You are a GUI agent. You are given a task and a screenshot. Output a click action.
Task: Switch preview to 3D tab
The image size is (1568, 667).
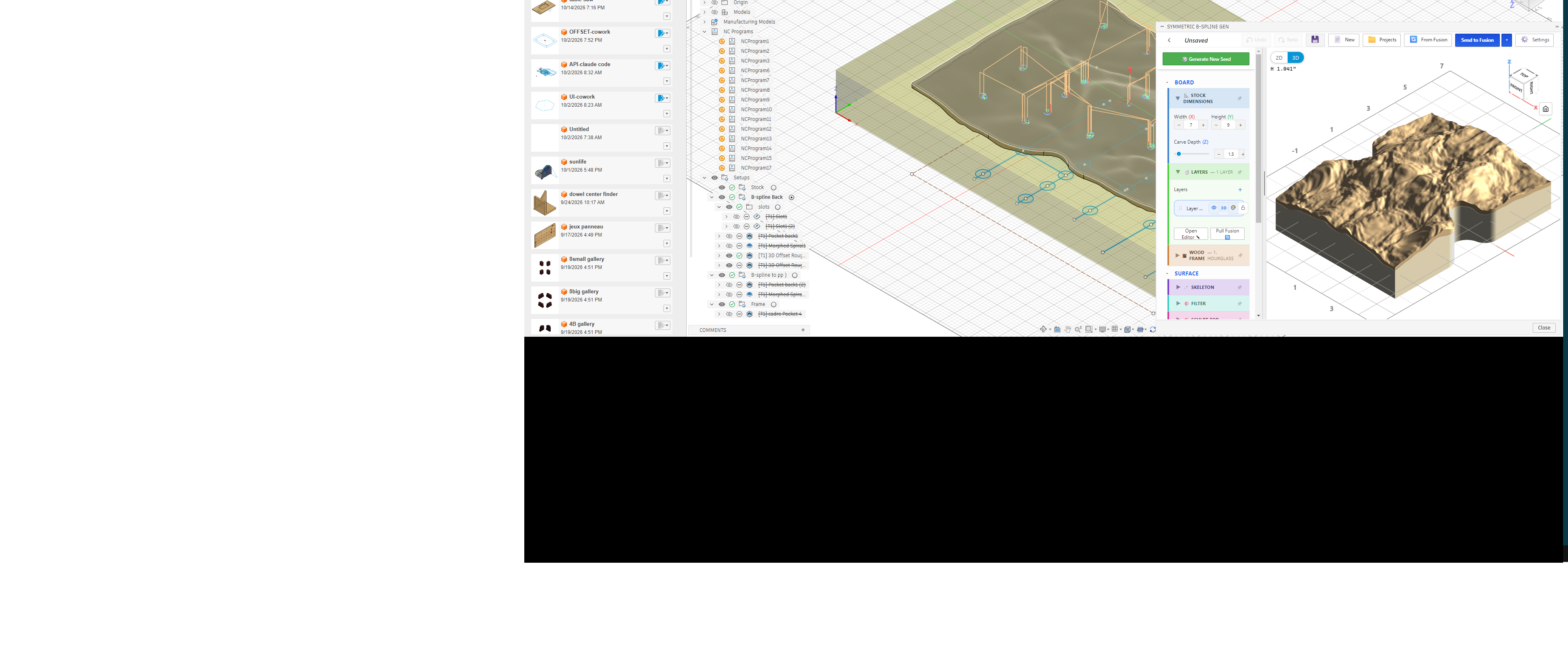(1295, 58)
